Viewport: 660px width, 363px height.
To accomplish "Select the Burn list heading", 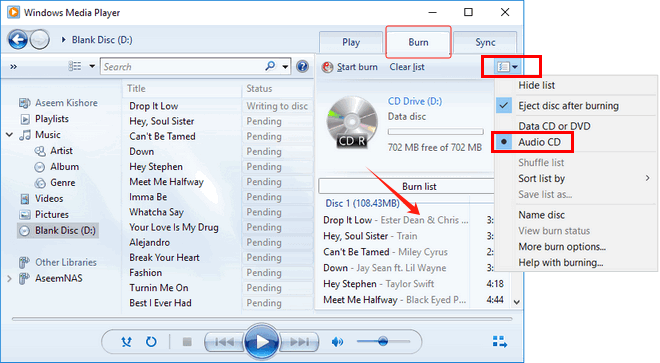I will 419,186.
